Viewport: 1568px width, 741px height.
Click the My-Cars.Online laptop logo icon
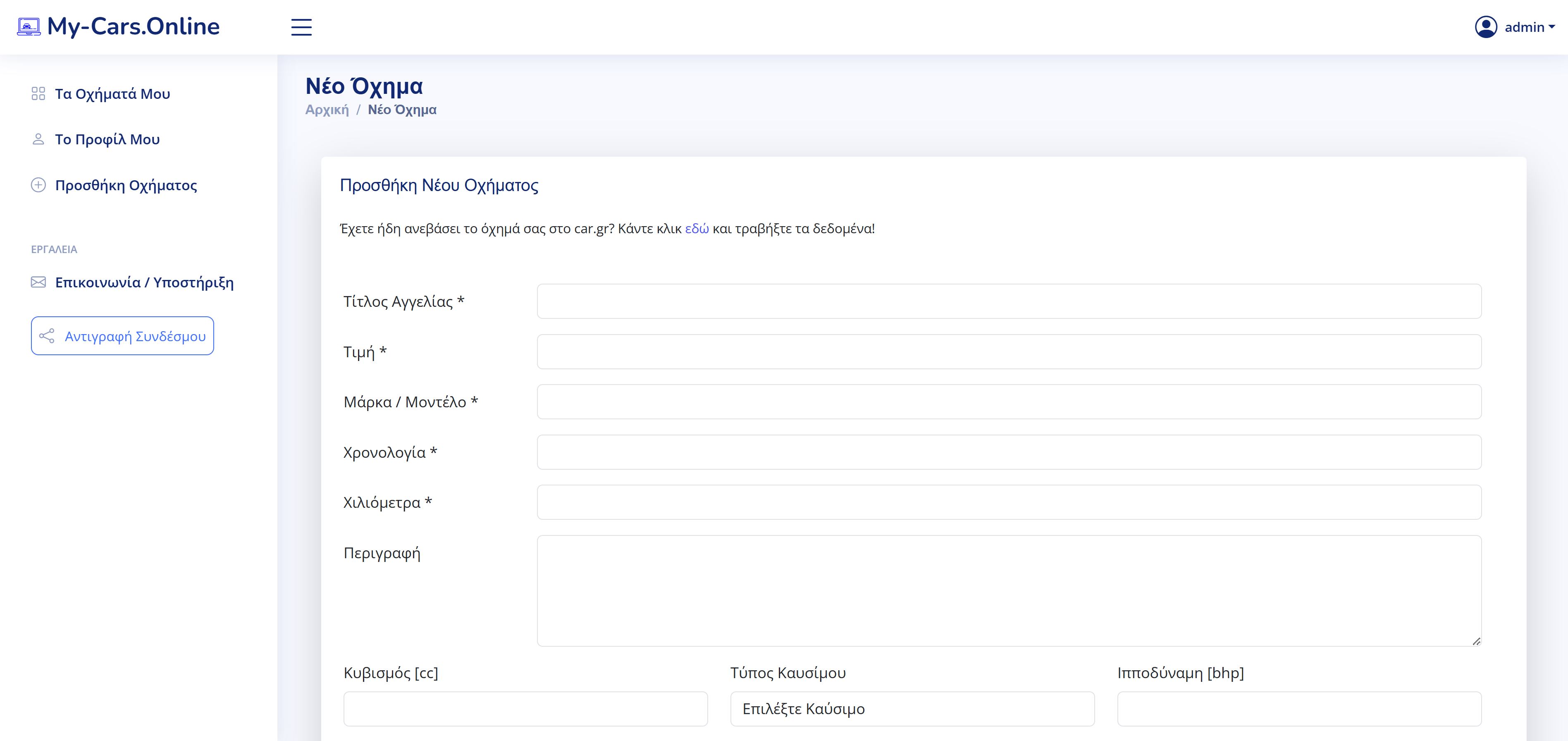[29, 27]
